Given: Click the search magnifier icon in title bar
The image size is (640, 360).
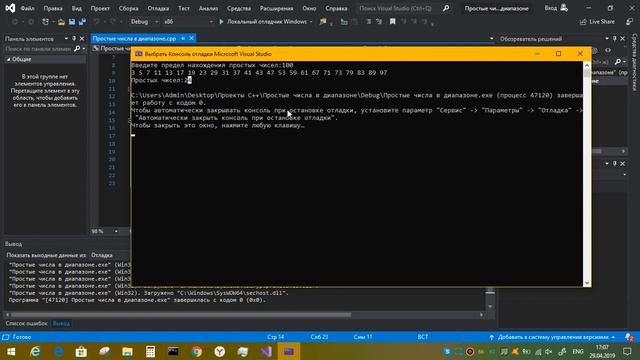Looking at the screenshot, I should pyautogui.click(x=446, y=8).
